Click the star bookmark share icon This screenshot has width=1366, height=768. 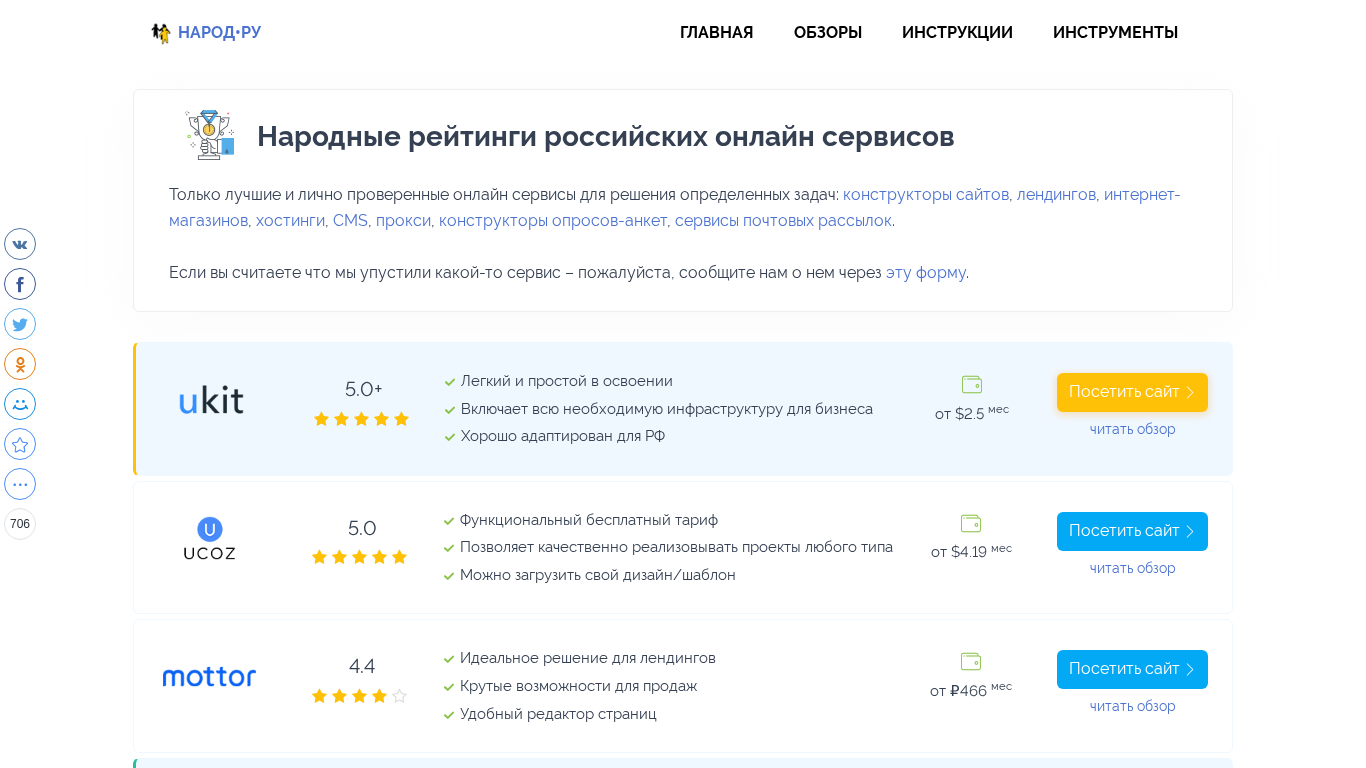(20, 444)
